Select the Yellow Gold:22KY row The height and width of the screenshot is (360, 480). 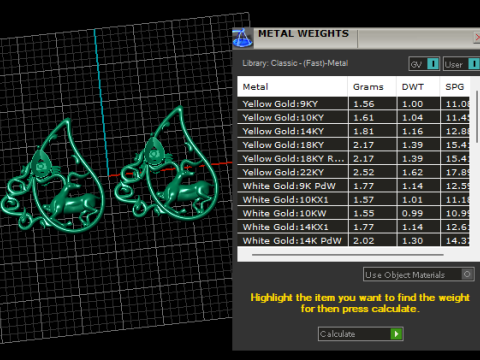coord(353,172)
